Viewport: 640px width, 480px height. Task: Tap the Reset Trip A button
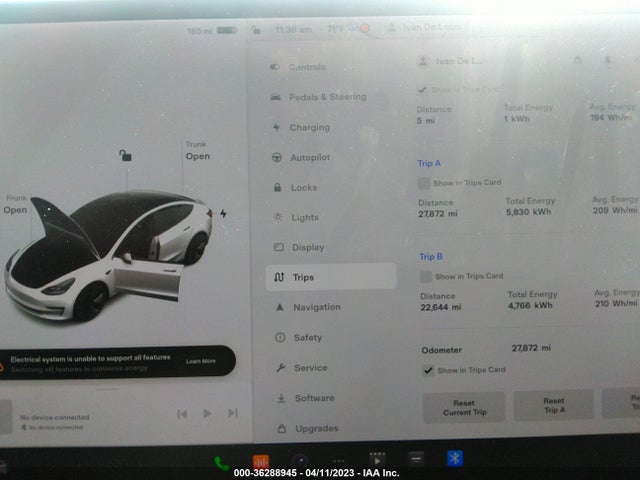pos(553,406)
